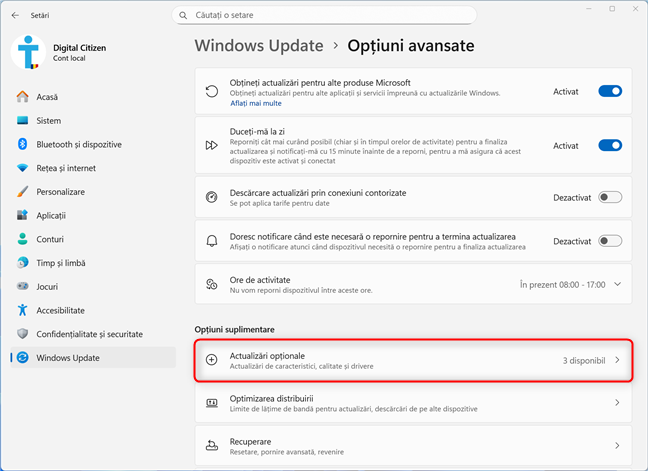The image size is (648, 471).
Task: Open Optimizarea distribuirii chevron arrow
Action: pyautogui.click(x=617, y=402)
